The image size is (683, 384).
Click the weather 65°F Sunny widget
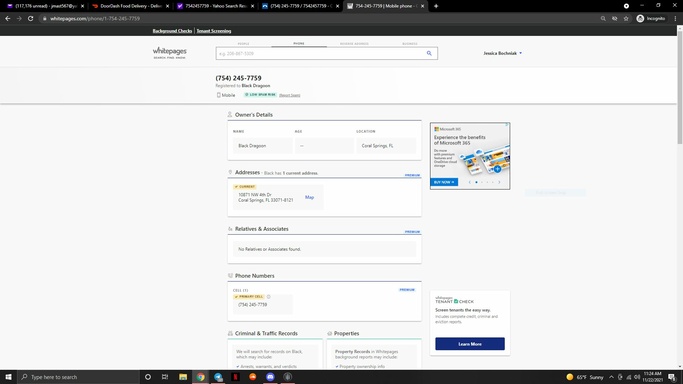[x=585, y=377]
